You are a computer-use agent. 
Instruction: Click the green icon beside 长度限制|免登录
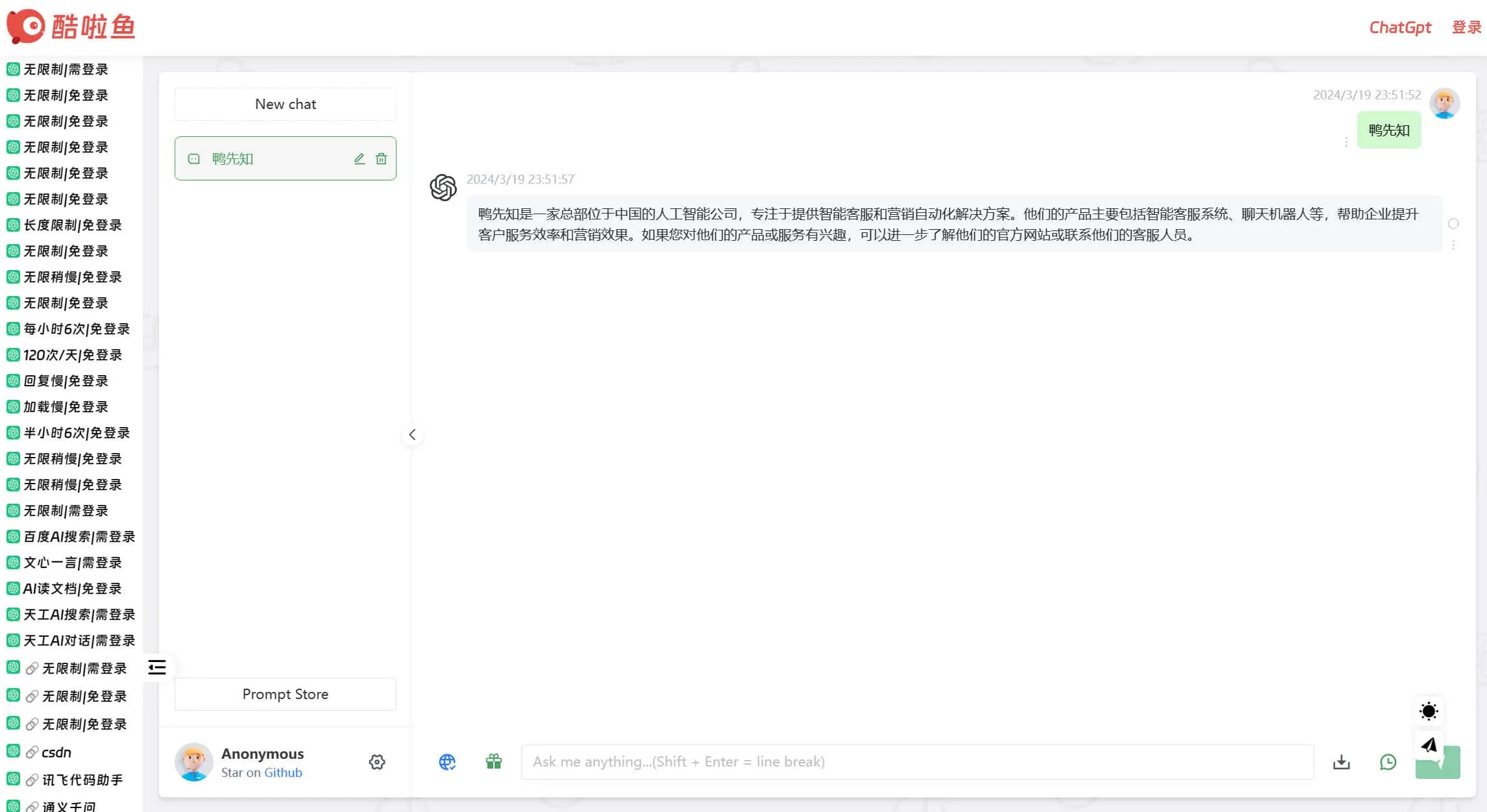[x=13, y=225]
